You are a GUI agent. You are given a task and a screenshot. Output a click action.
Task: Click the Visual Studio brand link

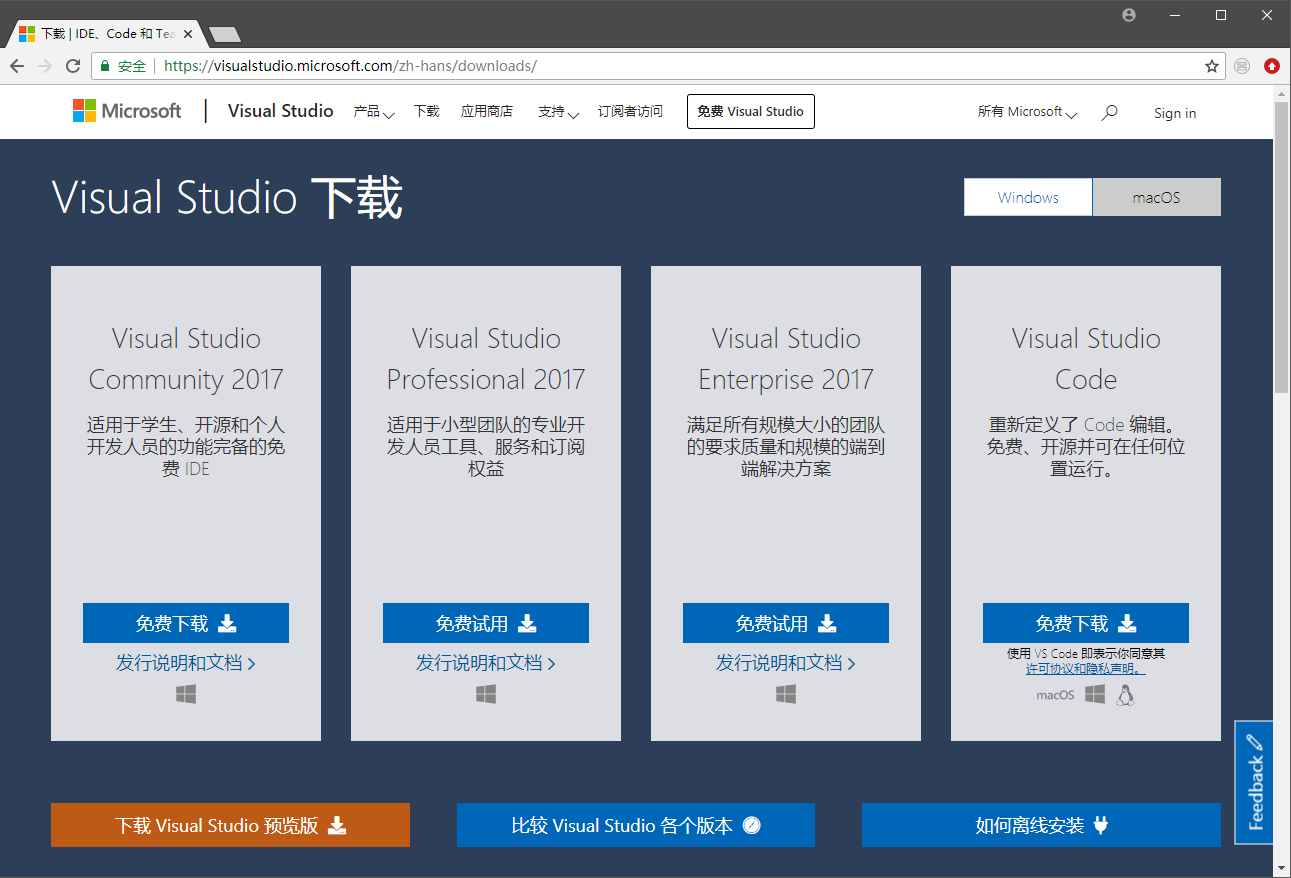(281, 111)
